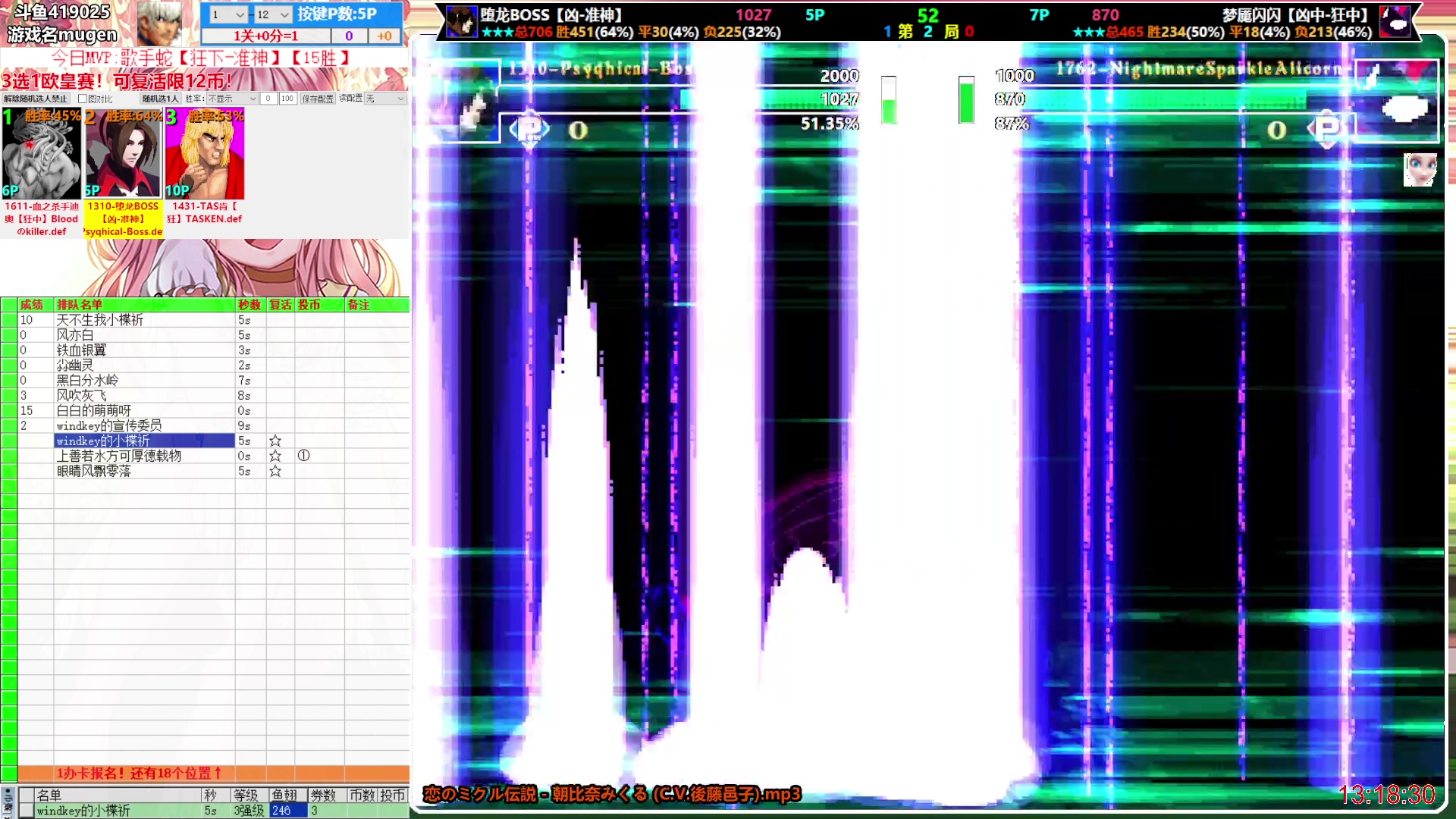
Task: Click the 解除随机选人禁止 button
Action: (x=36, y=99)
